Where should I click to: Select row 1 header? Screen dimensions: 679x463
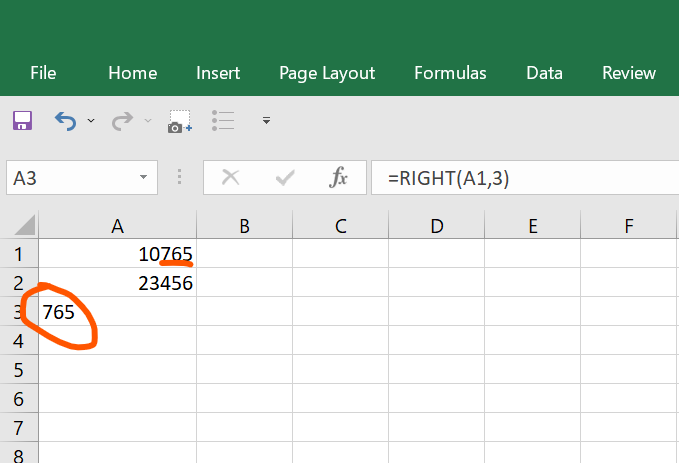pos(19,254)
